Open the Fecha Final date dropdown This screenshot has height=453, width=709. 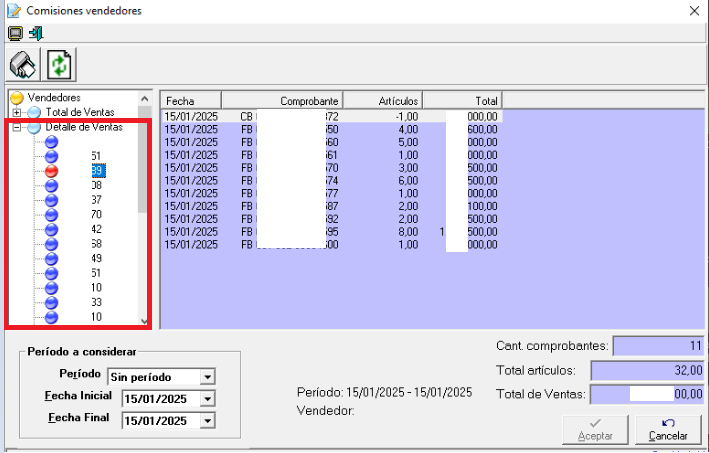click(207, 421)
